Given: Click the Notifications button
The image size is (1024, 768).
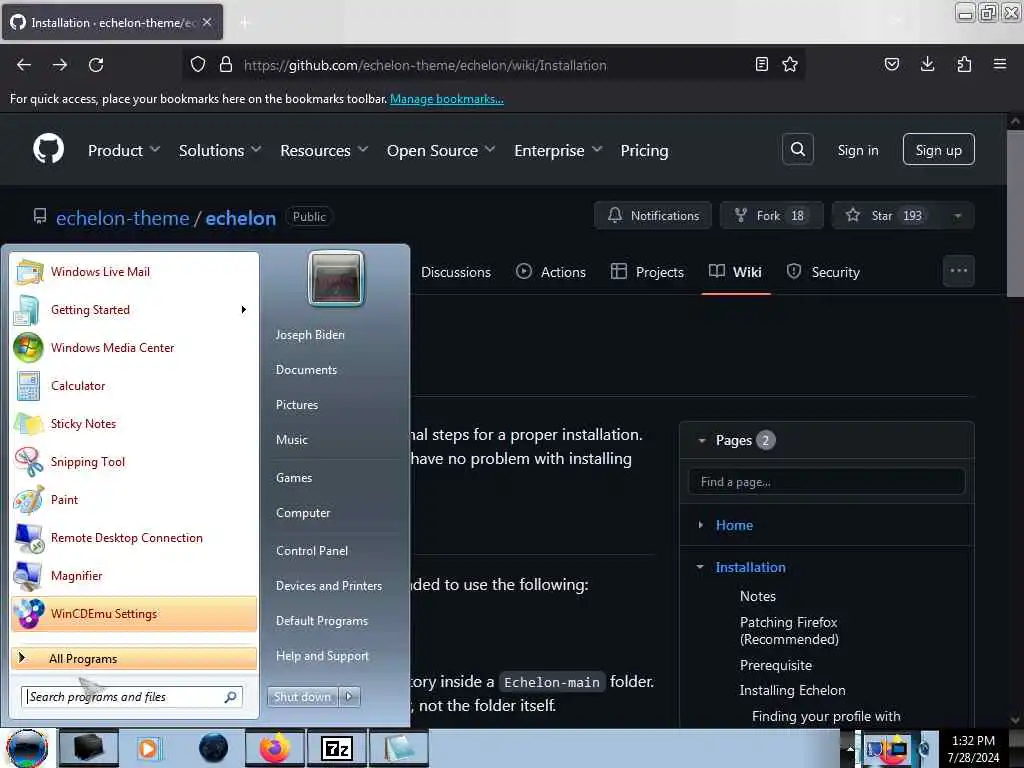Looking at the screenshot, I should pyautogui.click(x=653, y=216).
